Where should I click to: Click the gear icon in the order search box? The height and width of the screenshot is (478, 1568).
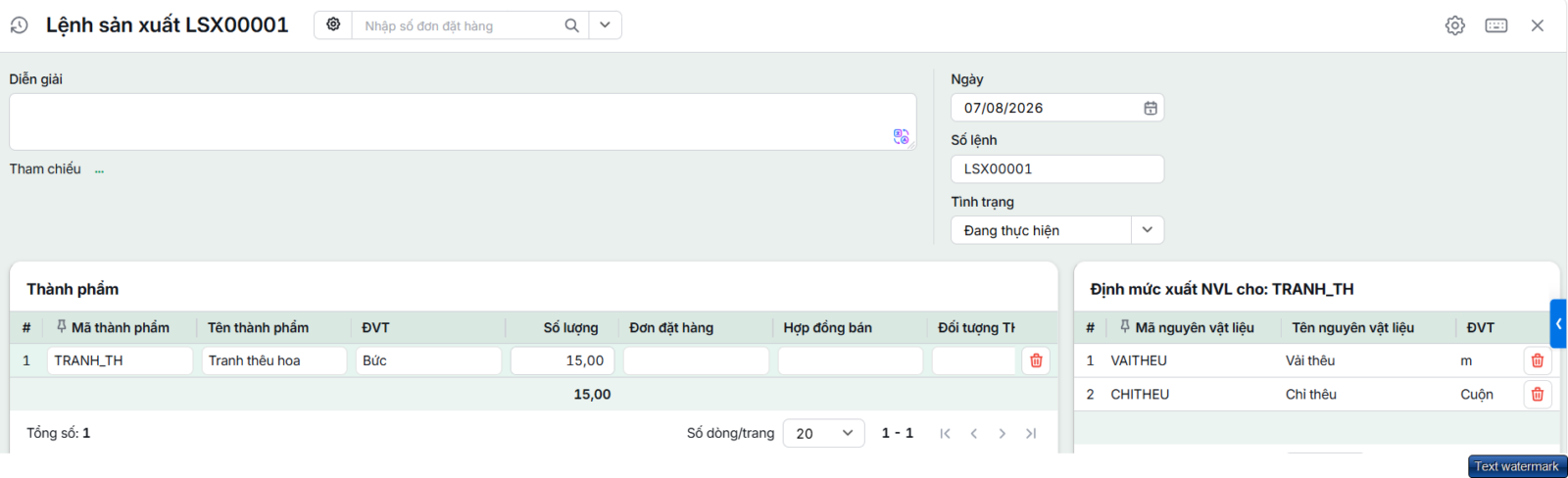pyautogui.click(x=333, y=24)
